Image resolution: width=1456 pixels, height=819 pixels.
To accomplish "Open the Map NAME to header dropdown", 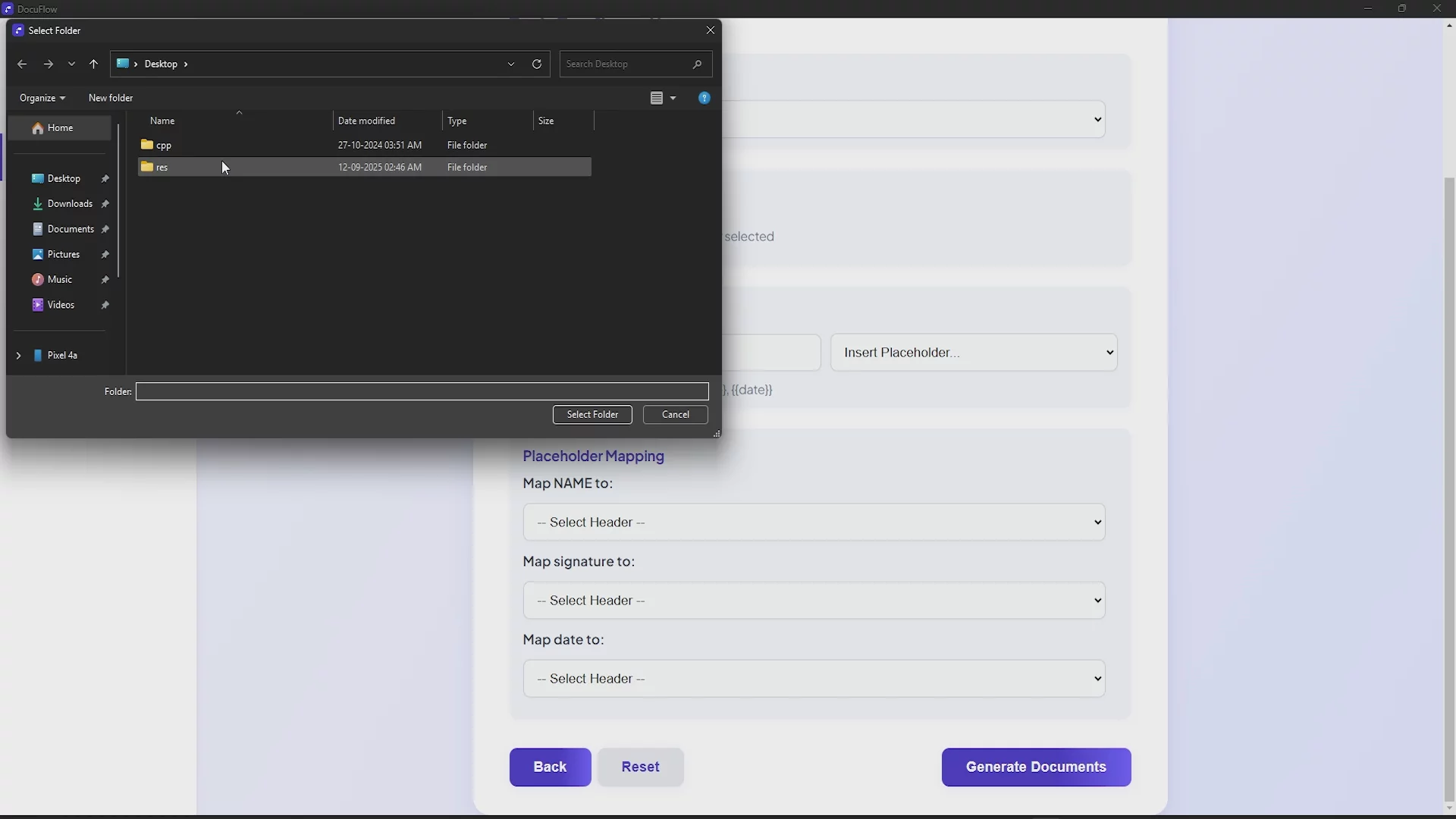I will [x=813, y=522].
